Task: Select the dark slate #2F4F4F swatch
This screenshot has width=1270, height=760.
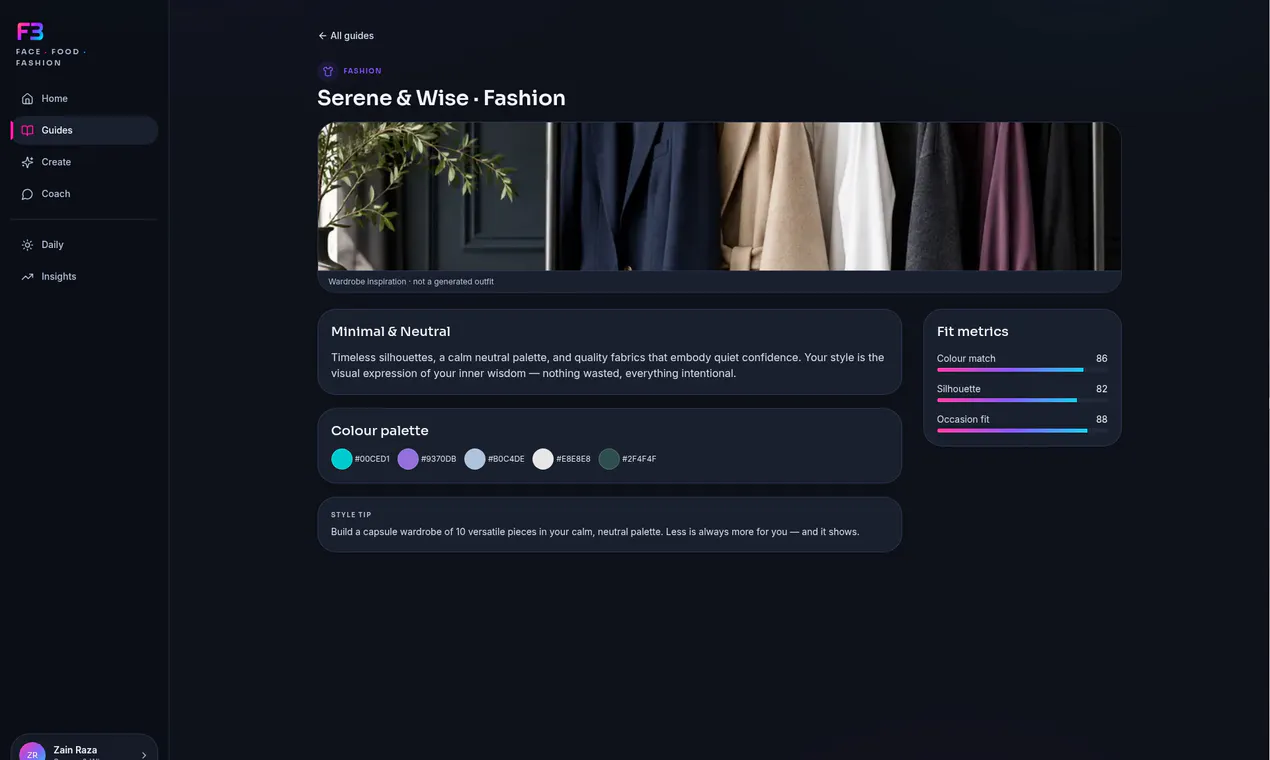Action: click(609, 459)
